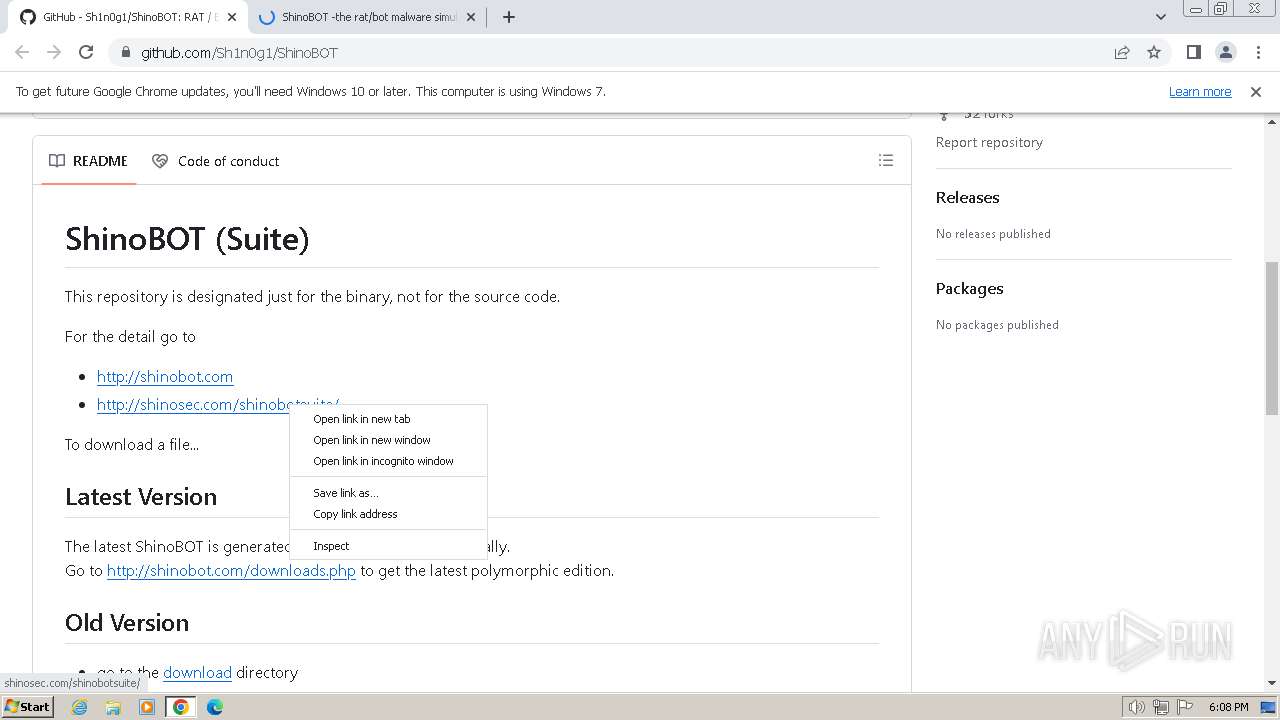The image size is (1280, 720).
Task: Click the page vertical scrollbar
Action: pos(1271,340)
